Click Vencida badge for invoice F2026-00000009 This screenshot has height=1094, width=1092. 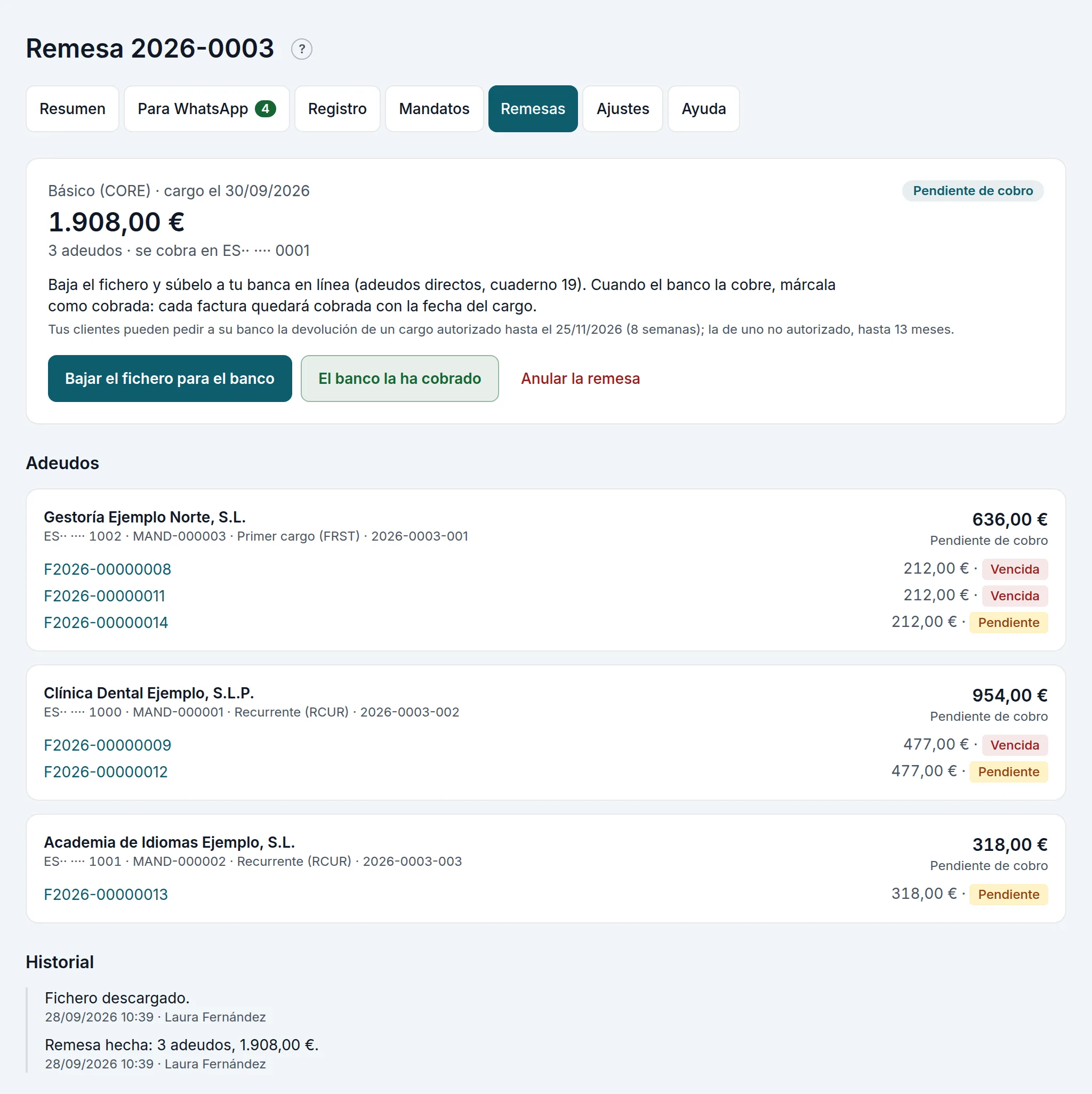1014,745
